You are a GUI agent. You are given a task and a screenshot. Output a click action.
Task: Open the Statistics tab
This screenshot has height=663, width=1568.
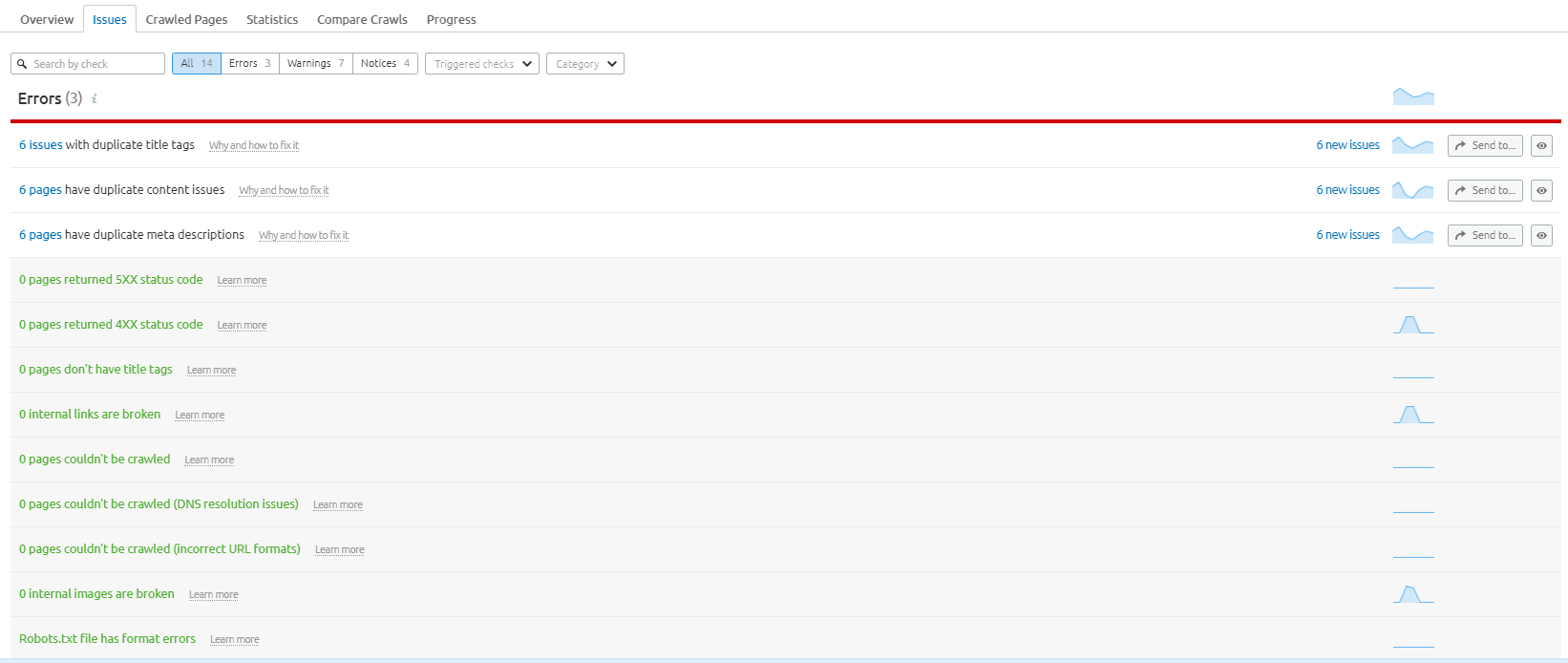[x=272, y=19]
